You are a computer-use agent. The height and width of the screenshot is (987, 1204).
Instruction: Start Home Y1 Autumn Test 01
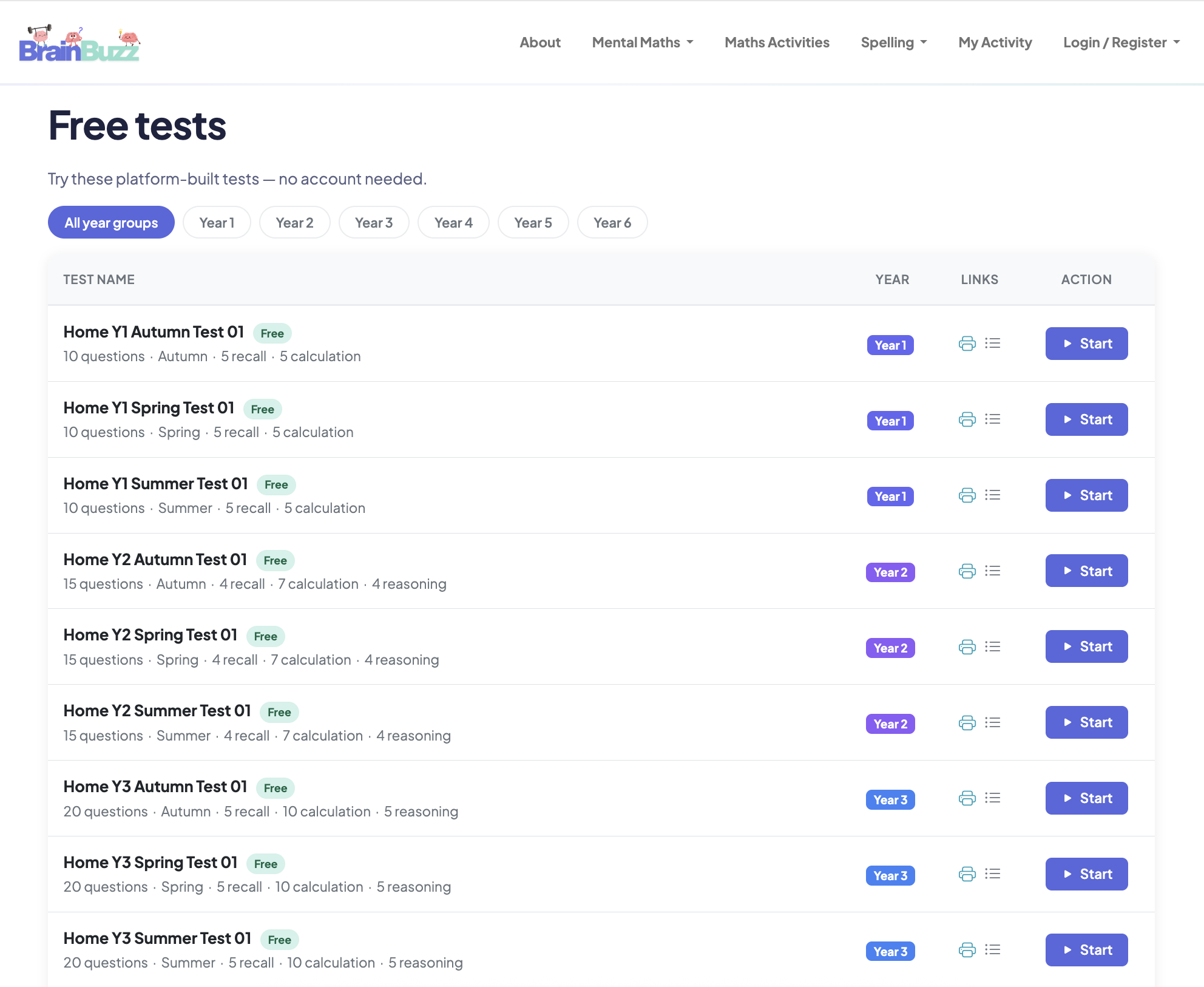pos(1086,344)
